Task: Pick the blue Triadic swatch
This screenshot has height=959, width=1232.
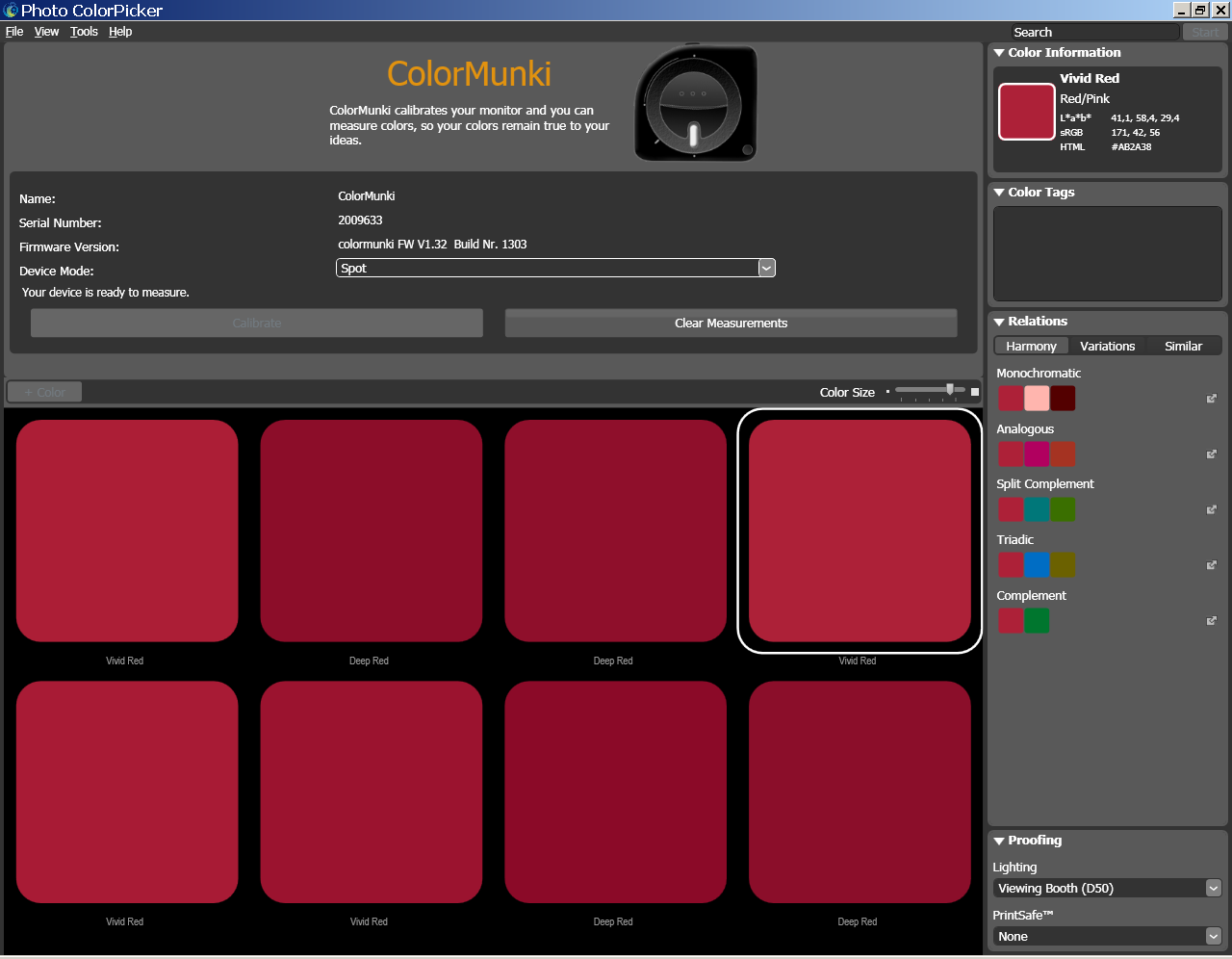Action: coord(1037,565)
